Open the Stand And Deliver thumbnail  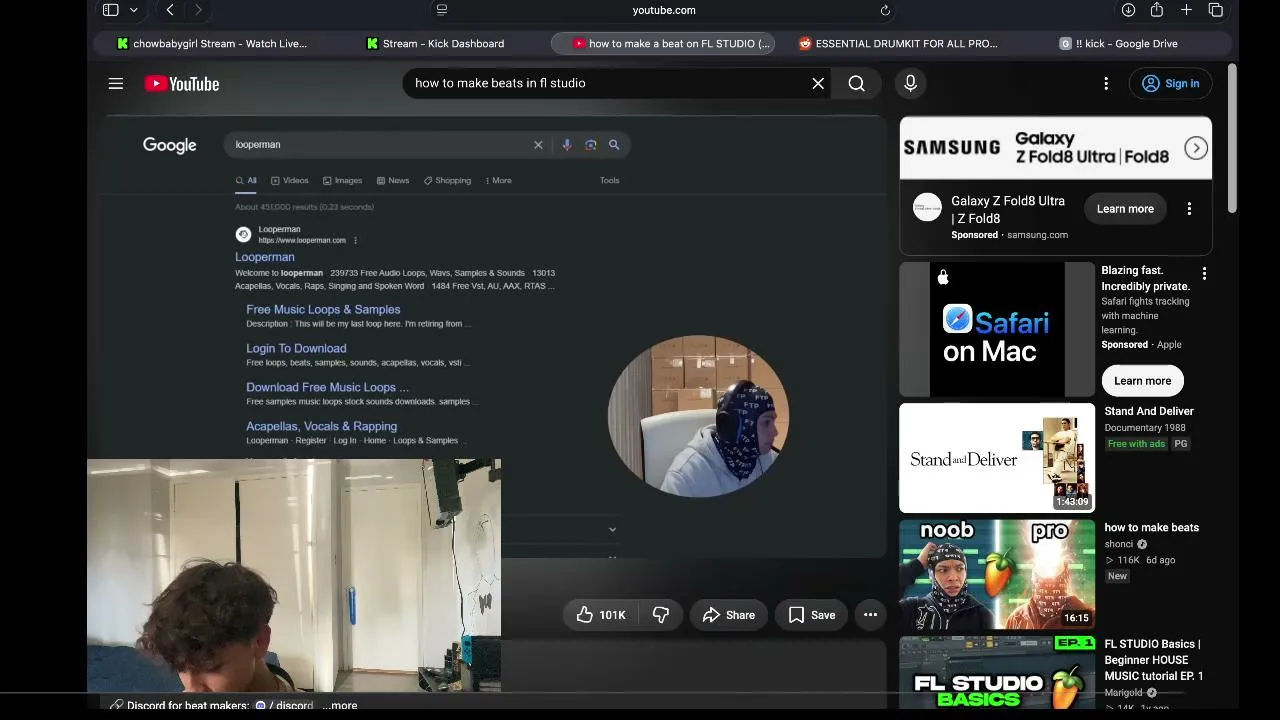(997, 458)
